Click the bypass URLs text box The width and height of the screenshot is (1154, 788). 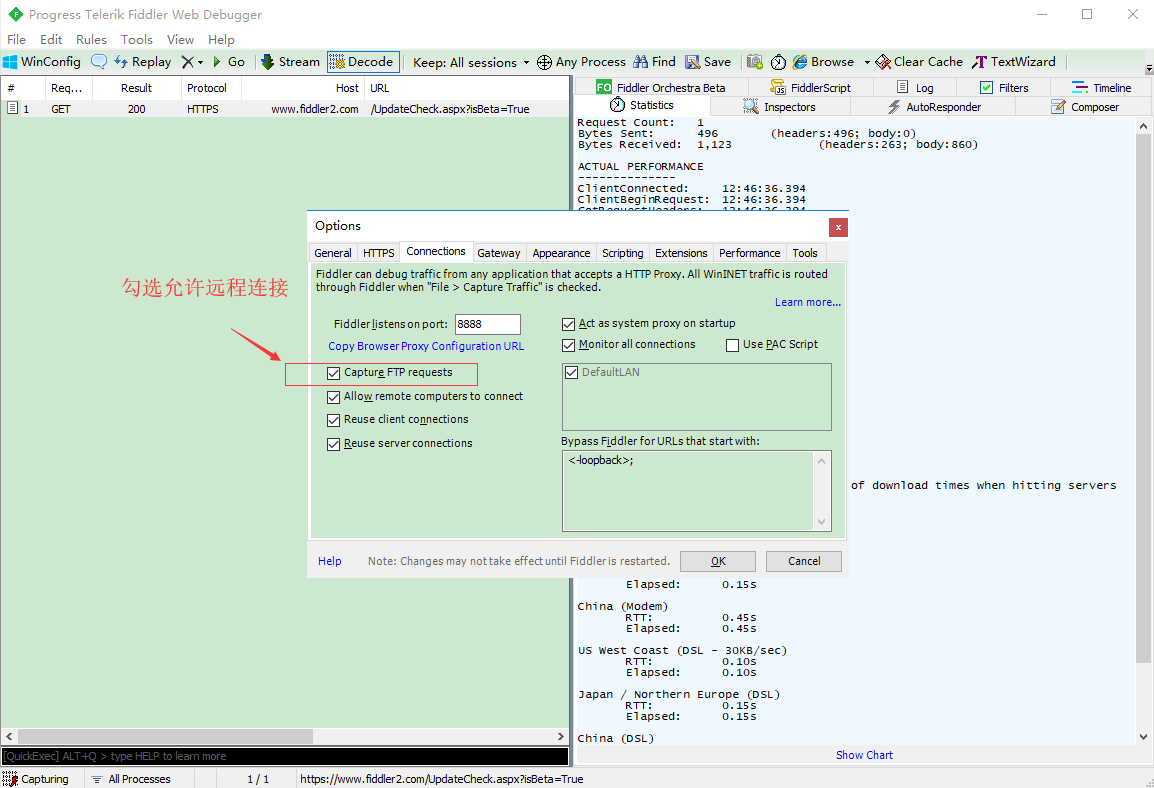(696, 491)
